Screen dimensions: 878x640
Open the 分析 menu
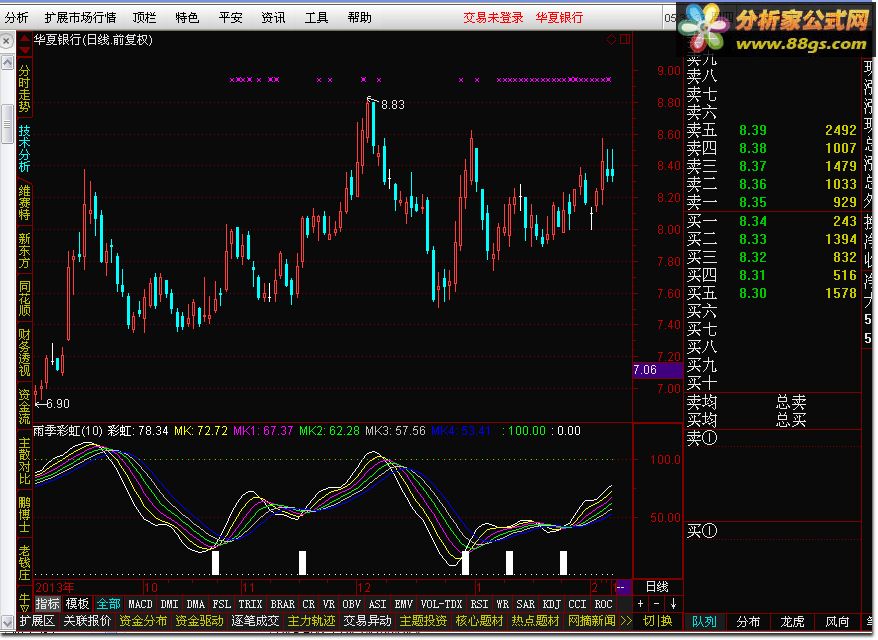coord(16,18)
